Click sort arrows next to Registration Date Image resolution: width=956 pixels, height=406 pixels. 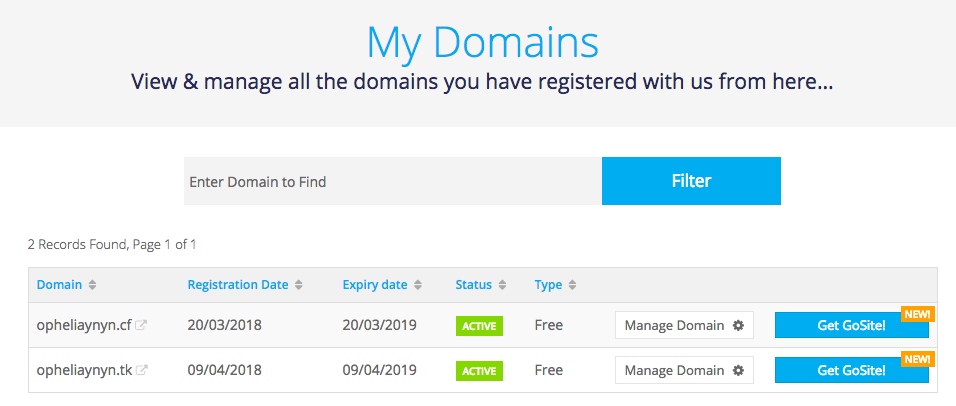[x=299, y=285]
